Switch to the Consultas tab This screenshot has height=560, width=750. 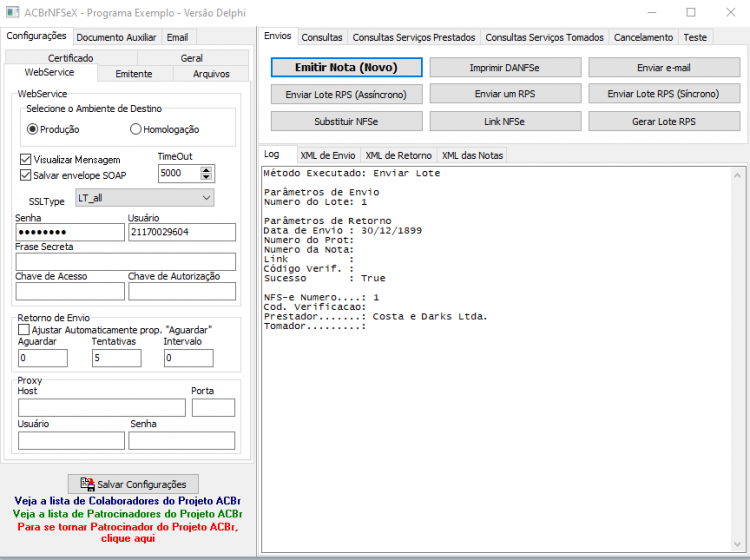click(321, 37)
